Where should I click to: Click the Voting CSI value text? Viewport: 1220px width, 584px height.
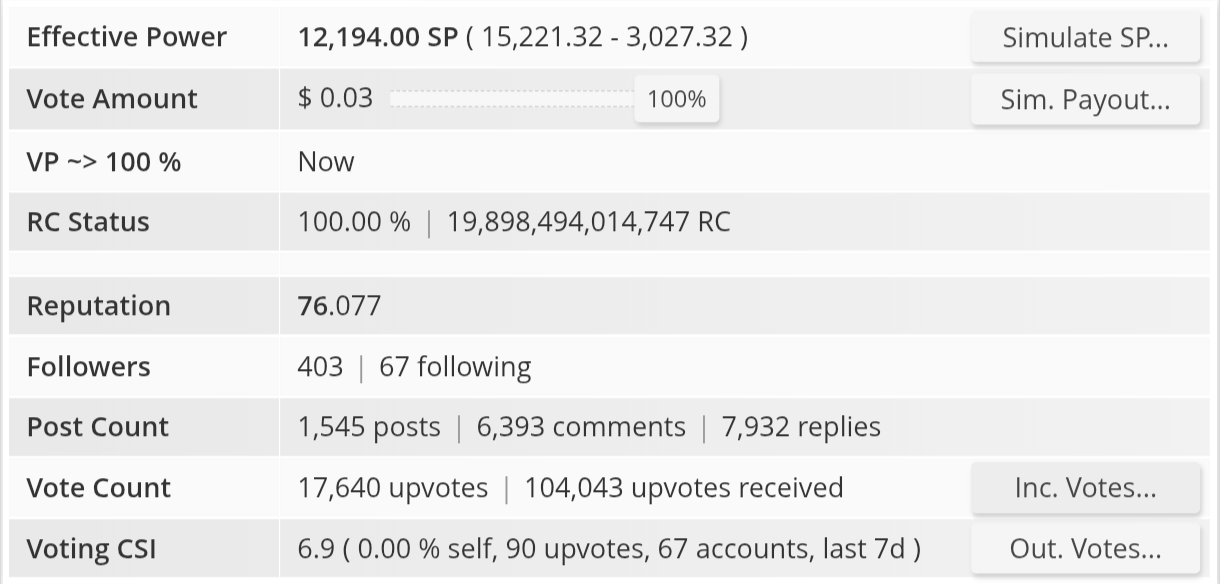click(x=609, y=549)
